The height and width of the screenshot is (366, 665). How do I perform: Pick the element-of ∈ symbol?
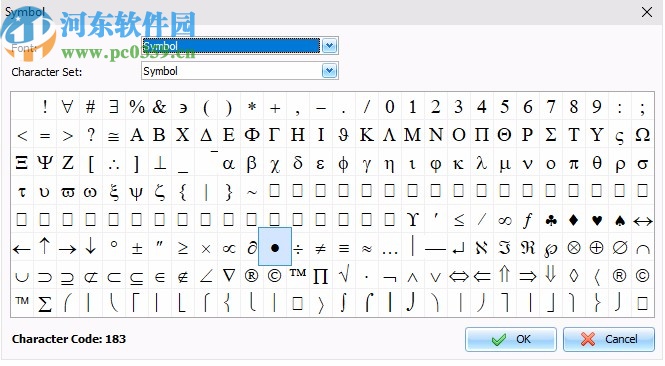(x=159, y=277)
